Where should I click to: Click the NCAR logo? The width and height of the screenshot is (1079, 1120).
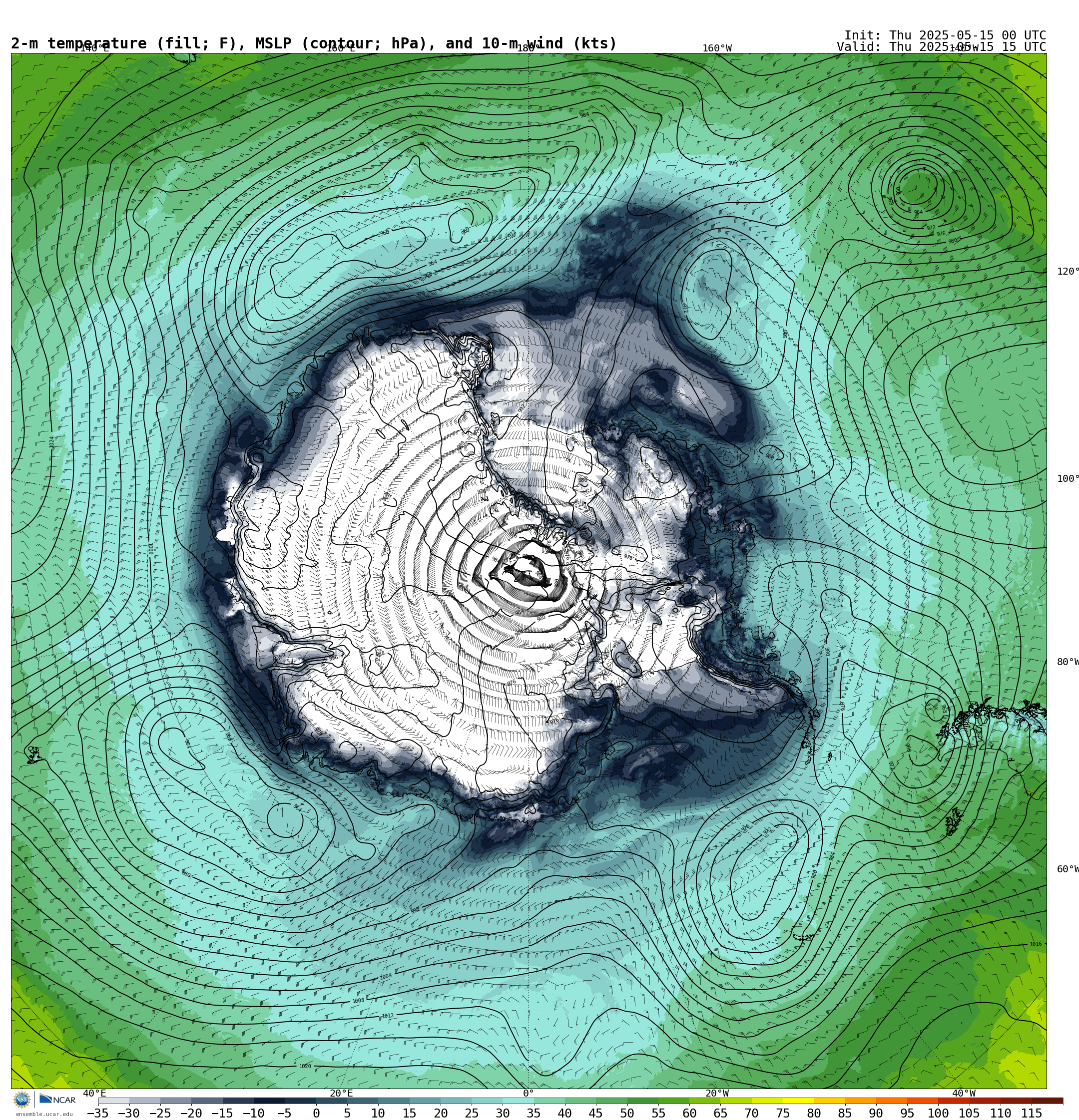coord(58,1100)
